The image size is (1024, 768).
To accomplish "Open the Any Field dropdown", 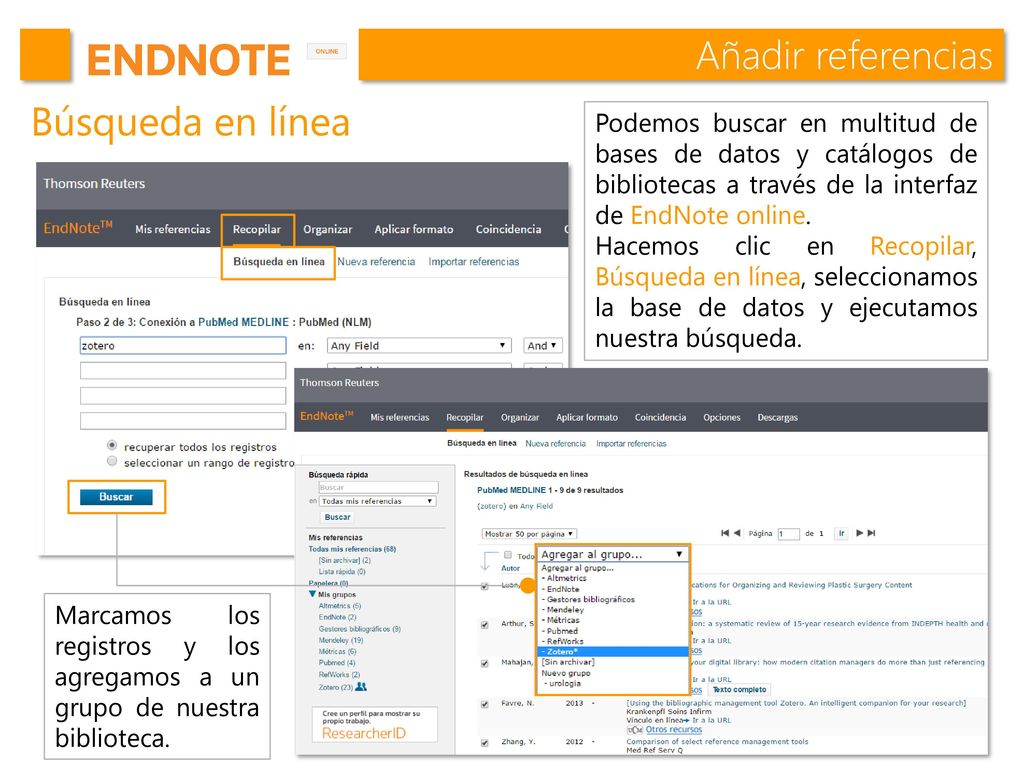I will tap(419, 345).
